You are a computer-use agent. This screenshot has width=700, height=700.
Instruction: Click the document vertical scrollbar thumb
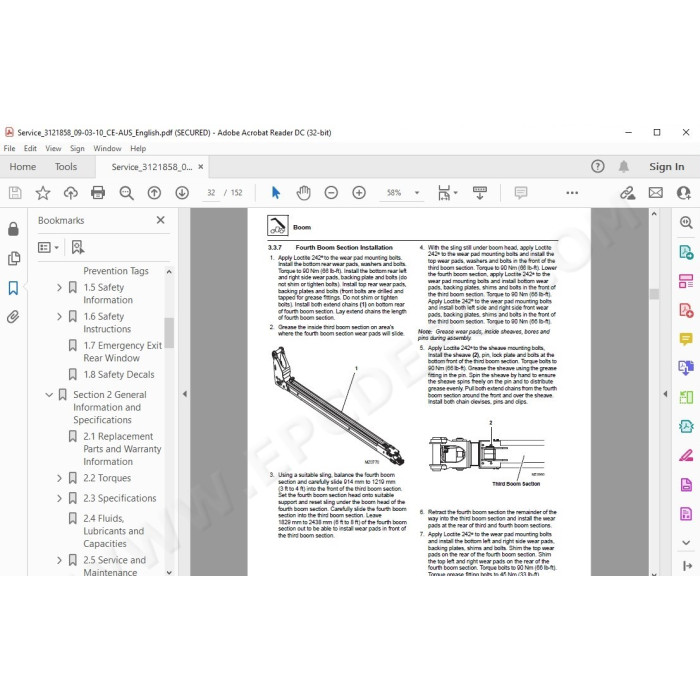click(x=654, y=294)
